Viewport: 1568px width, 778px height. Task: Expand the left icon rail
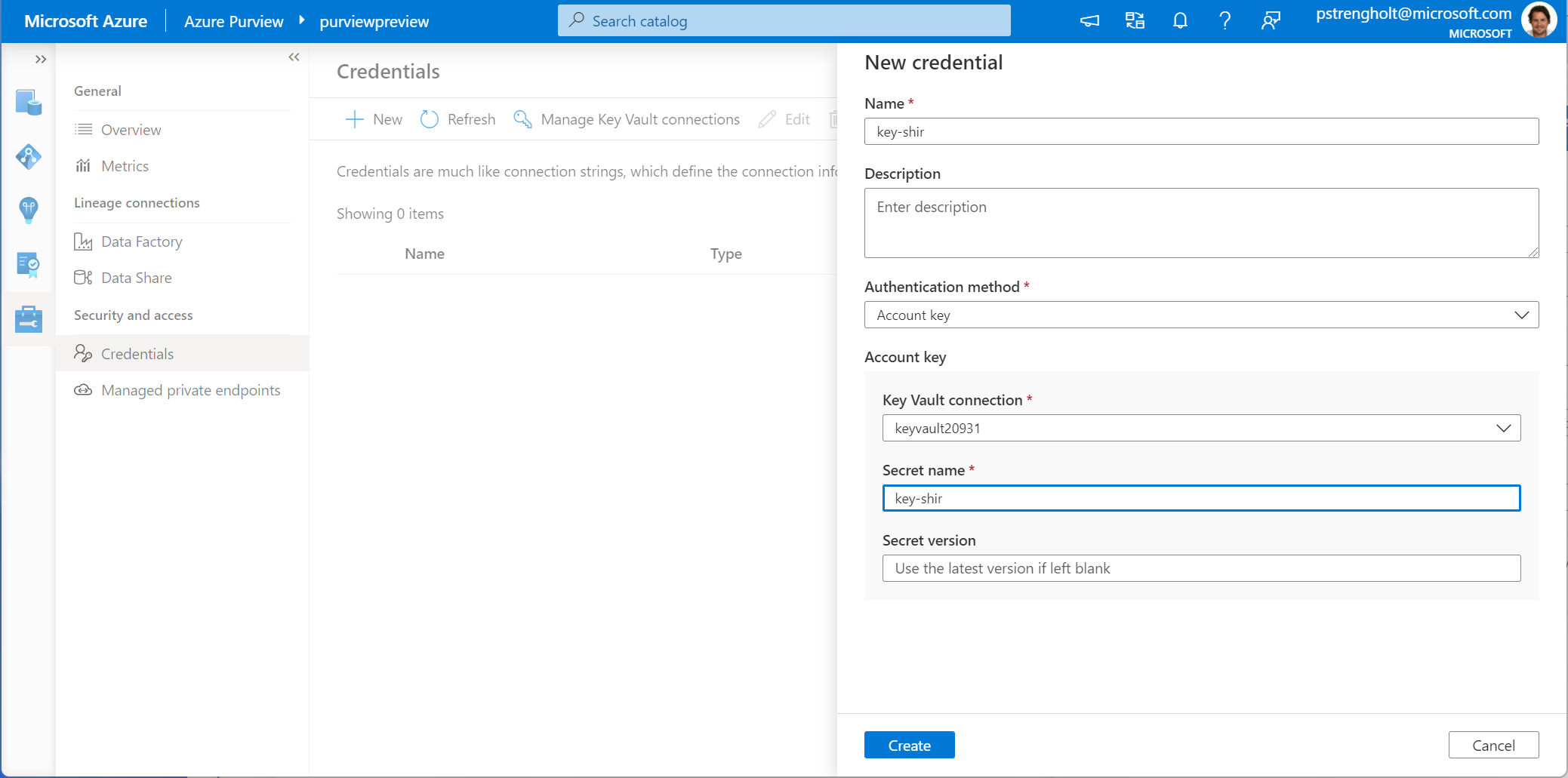tap(41, 59)
